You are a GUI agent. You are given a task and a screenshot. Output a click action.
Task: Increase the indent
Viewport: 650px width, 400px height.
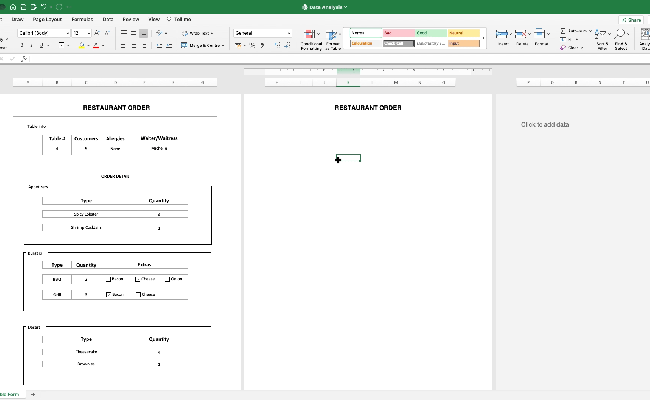pos(169,46)
